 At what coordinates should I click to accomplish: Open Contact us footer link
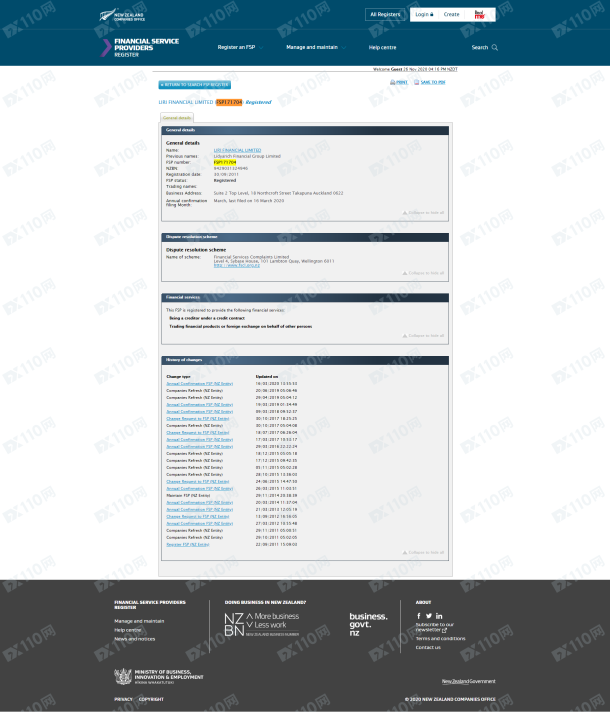(428, 648)
